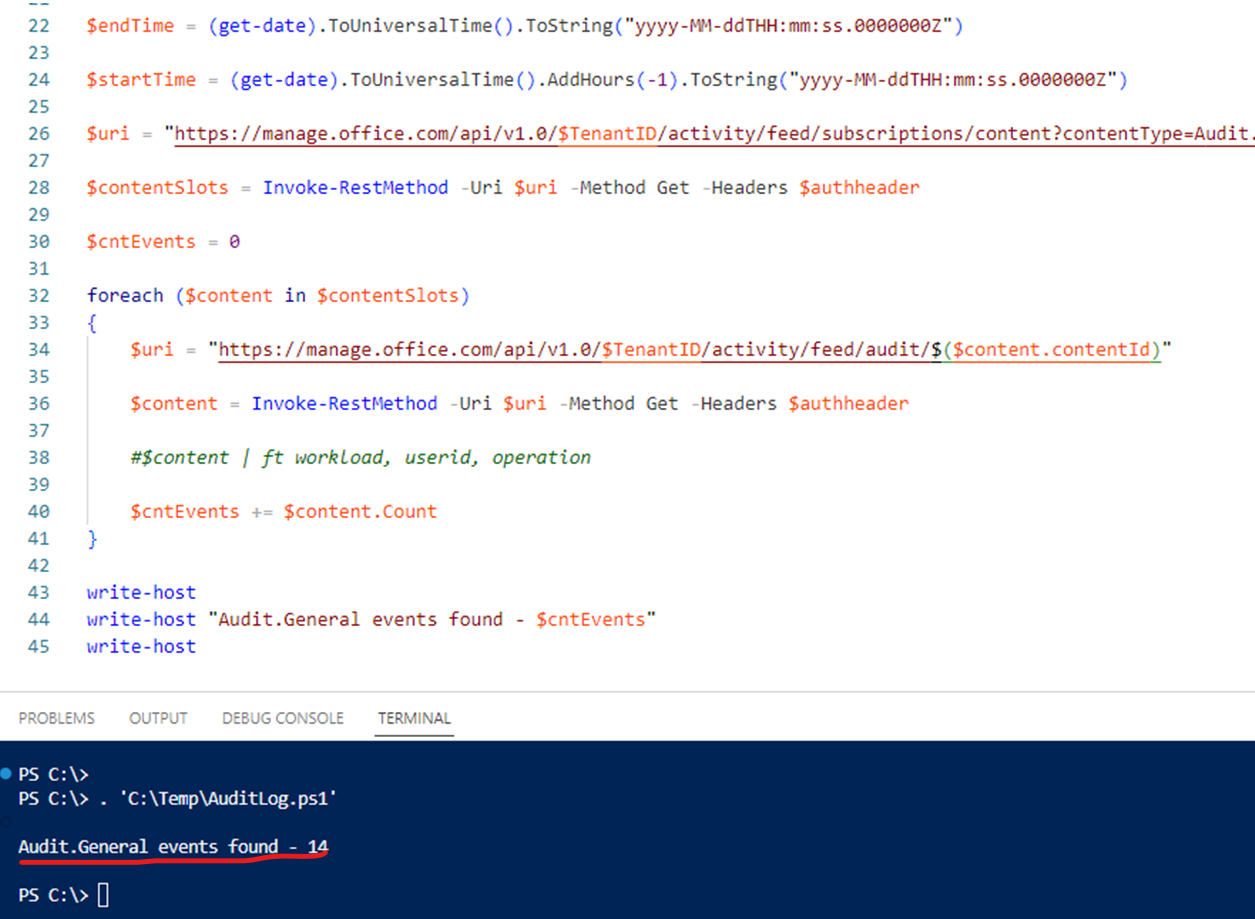Click the underlined 'Audit.General events found - 14' output

(x=170, y=846)
